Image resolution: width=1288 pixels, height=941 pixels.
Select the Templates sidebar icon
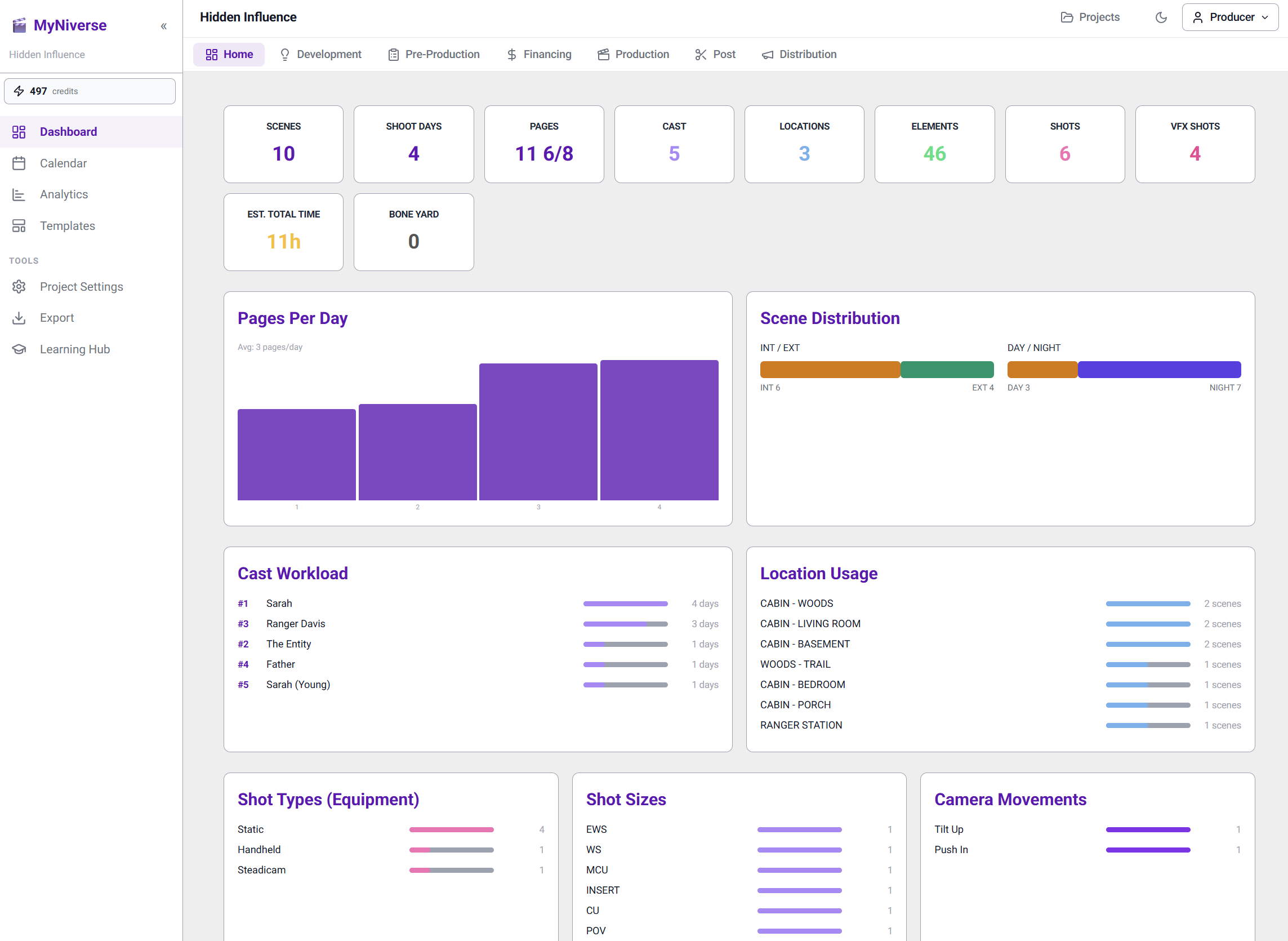click(x=19, y=226)
